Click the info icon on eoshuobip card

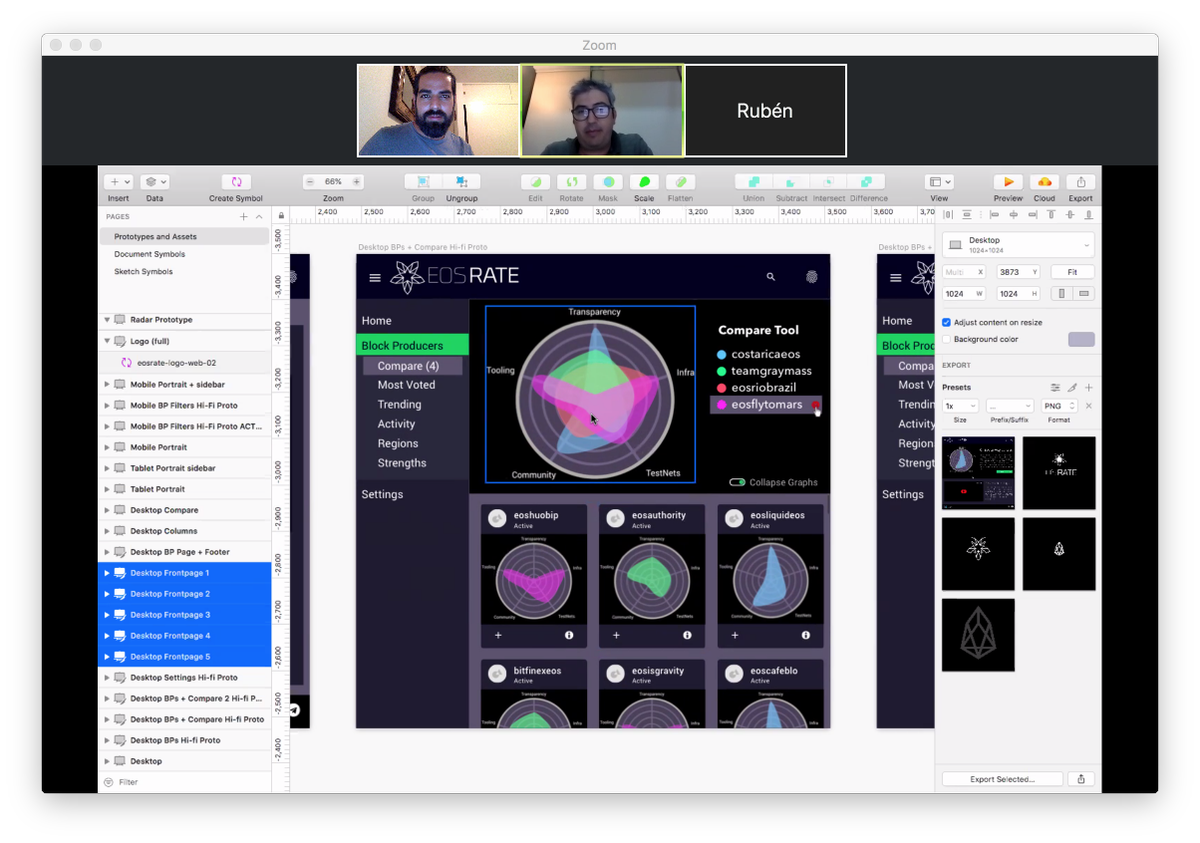coord(569,635)
